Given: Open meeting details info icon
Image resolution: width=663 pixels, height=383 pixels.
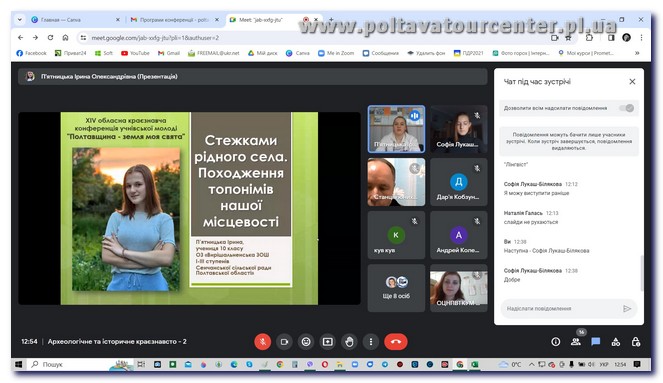Looking at the screenshot, I should click(556, 342).
